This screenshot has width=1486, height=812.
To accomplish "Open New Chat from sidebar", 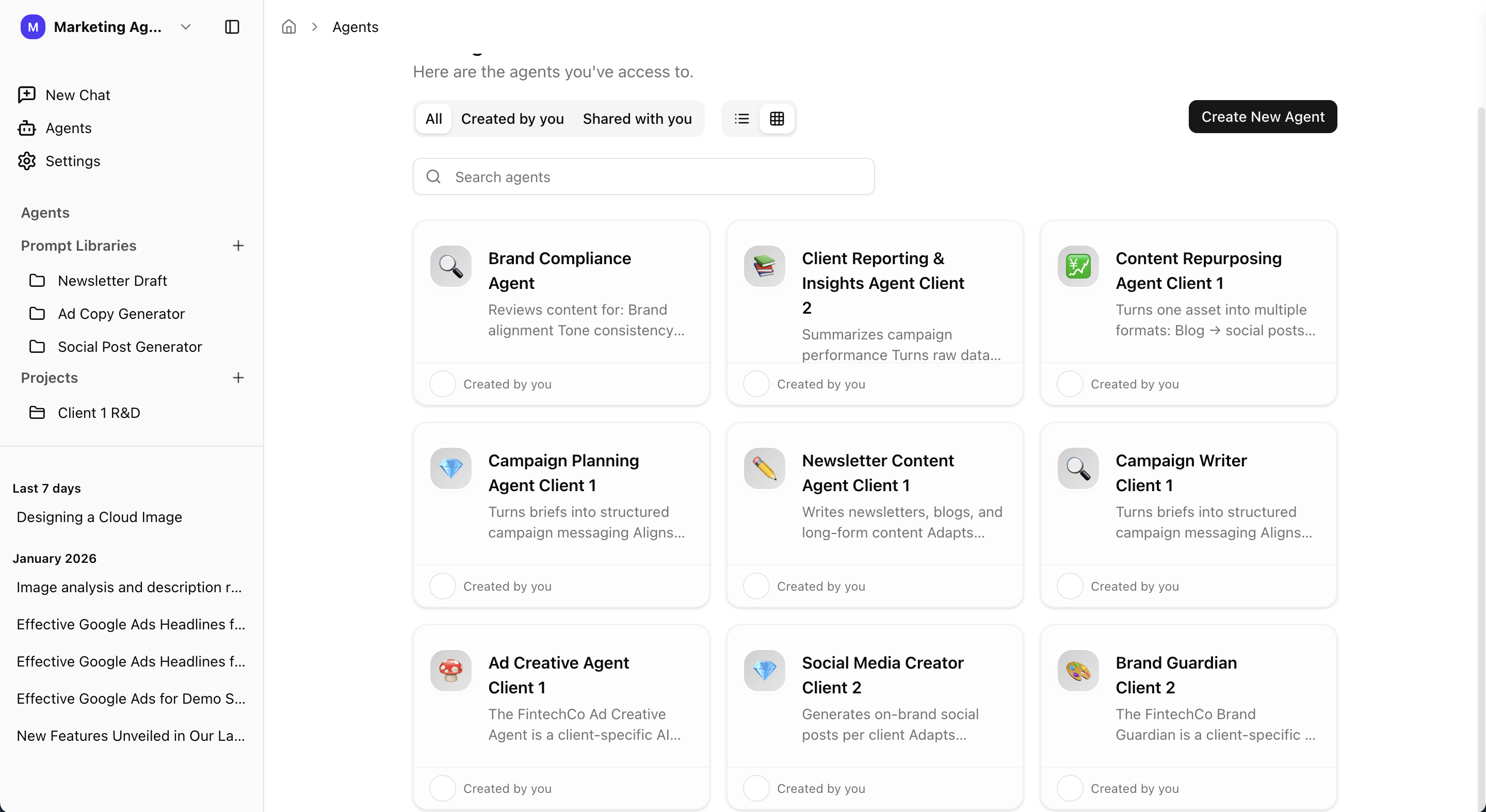I will (x=77, y=95).
